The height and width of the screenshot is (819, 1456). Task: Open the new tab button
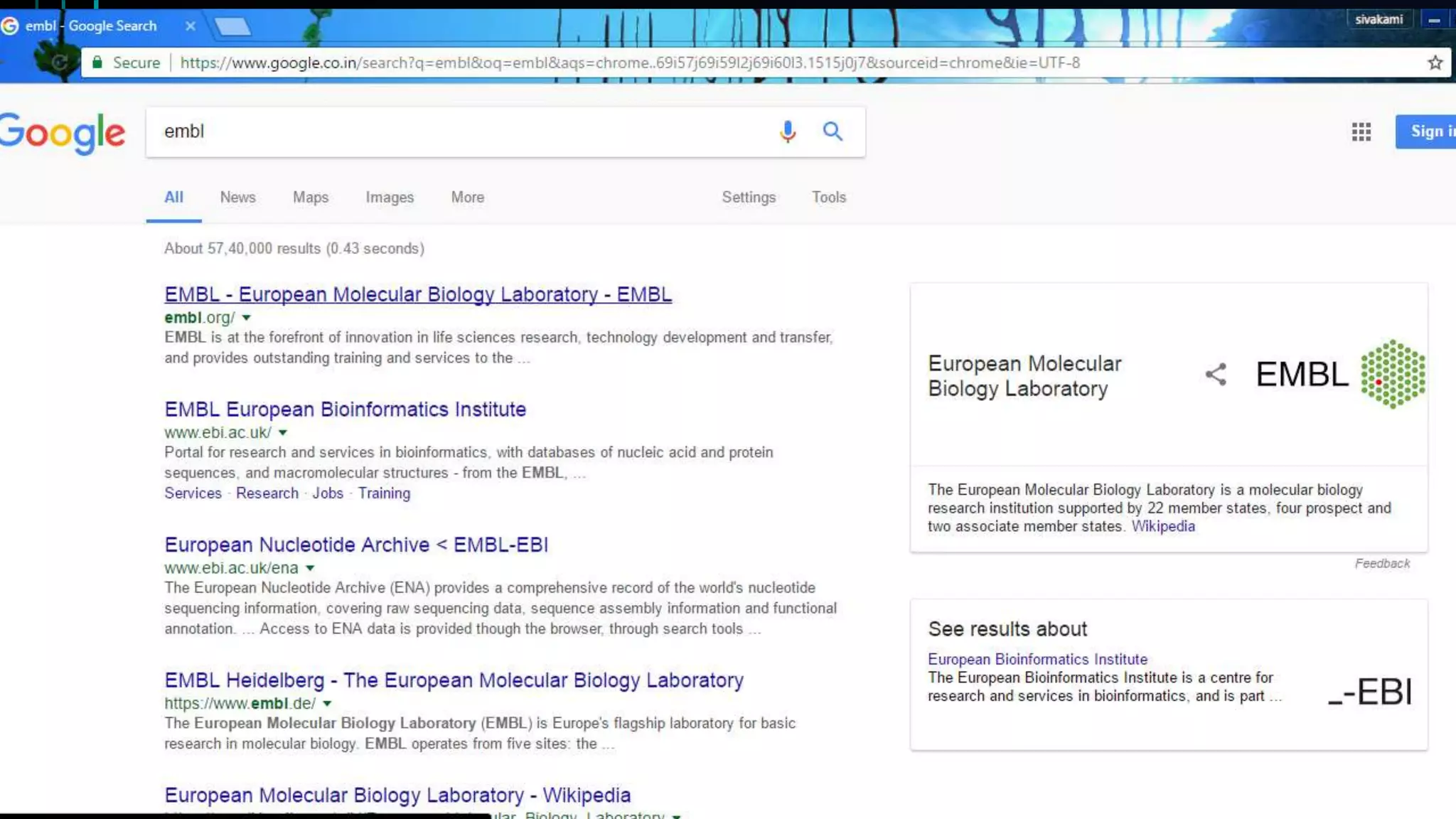[232, 27]
